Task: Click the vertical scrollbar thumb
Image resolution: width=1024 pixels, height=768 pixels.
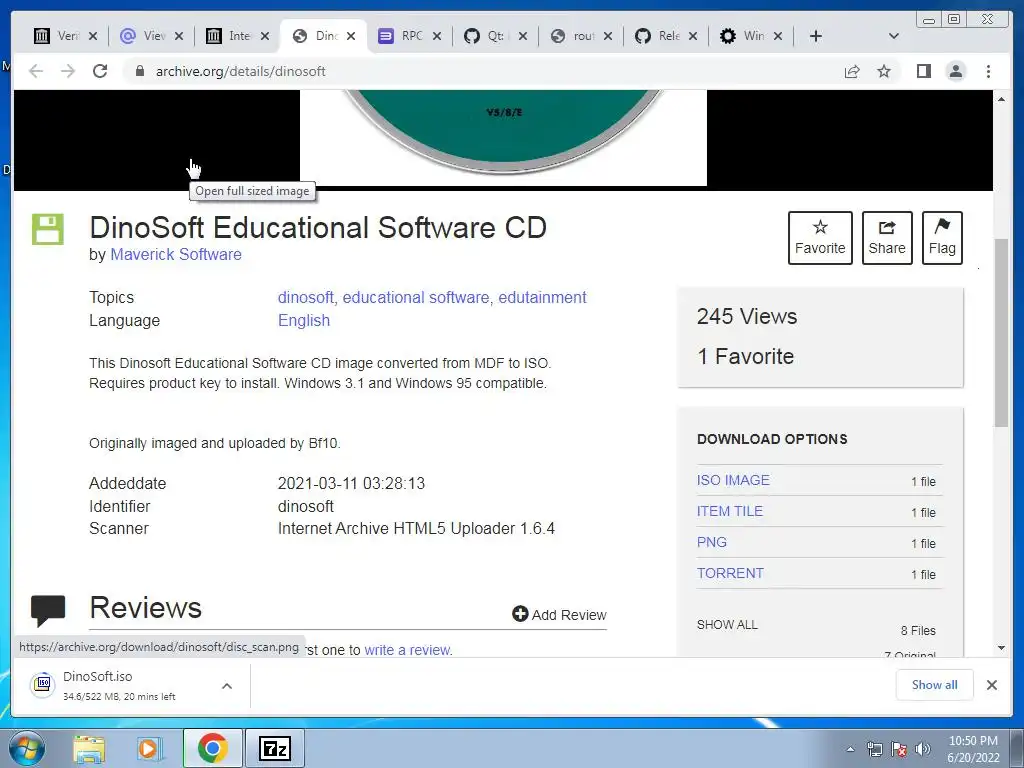Action: click(x=1001, y=333)
